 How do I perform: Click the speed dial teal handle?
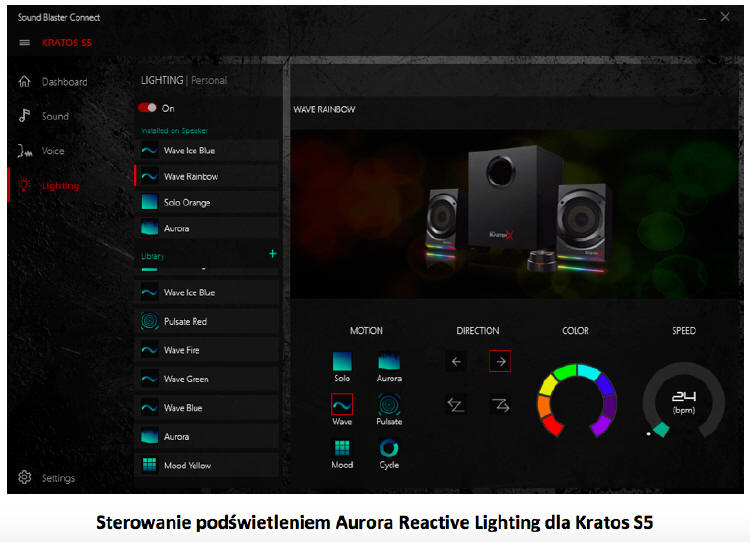661,430
